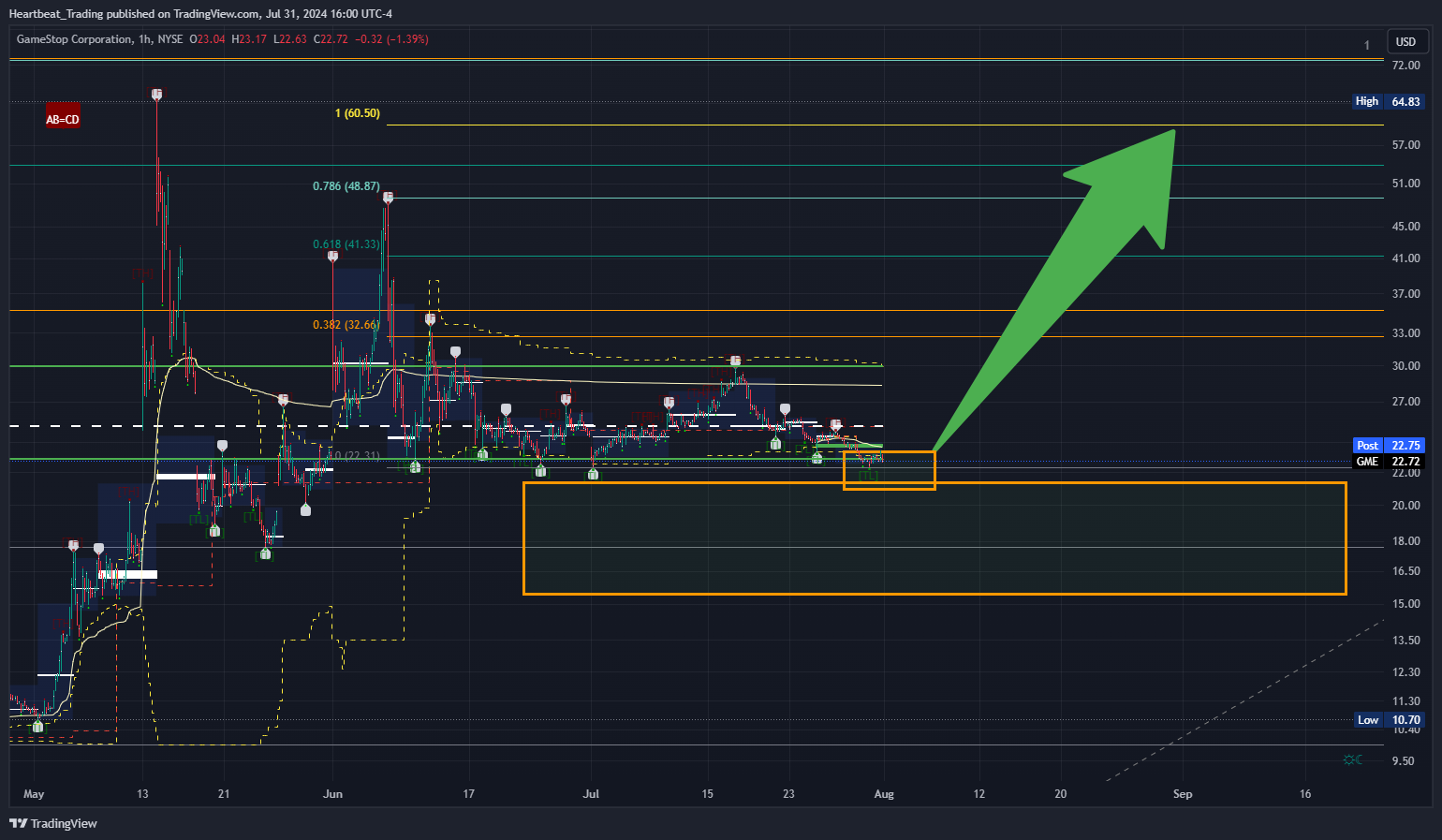Click the GameStop Corporation symbol title
This screenshot has height=840, width=1442.
coord(74,39)
